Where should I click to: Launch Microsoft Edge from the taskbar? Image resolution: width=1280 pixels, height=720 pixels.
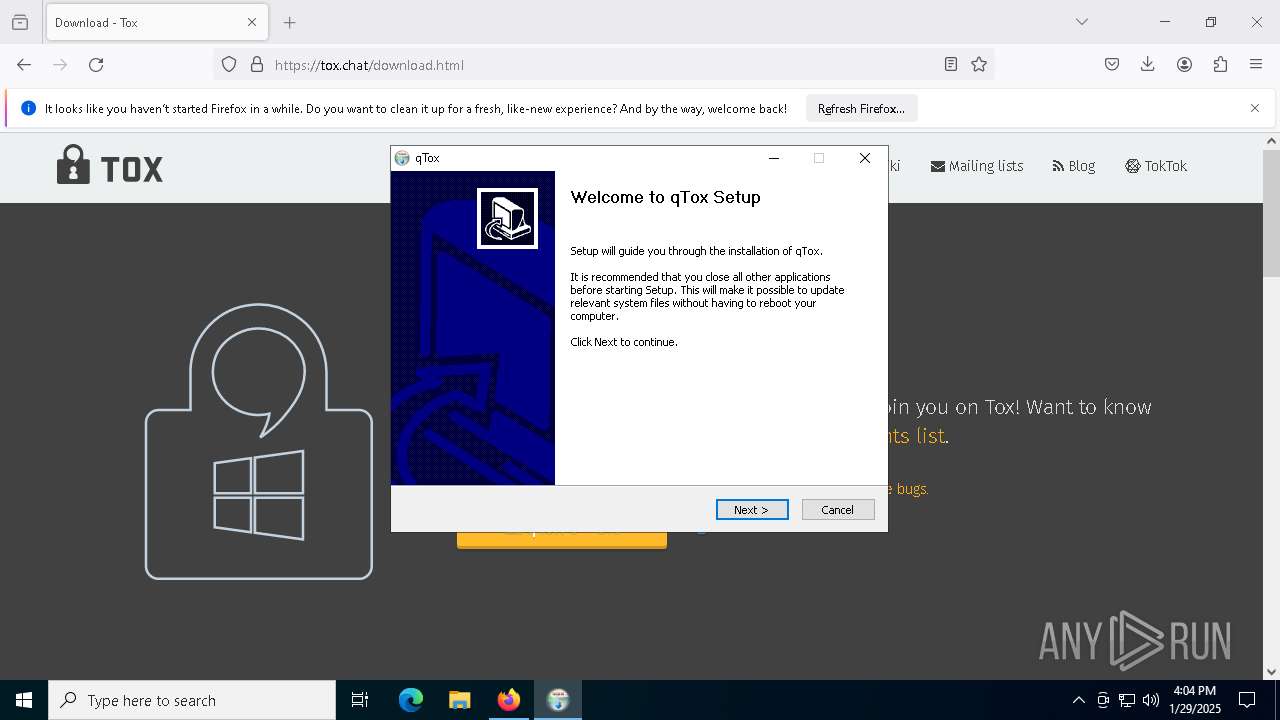click(x=411, y=700)
